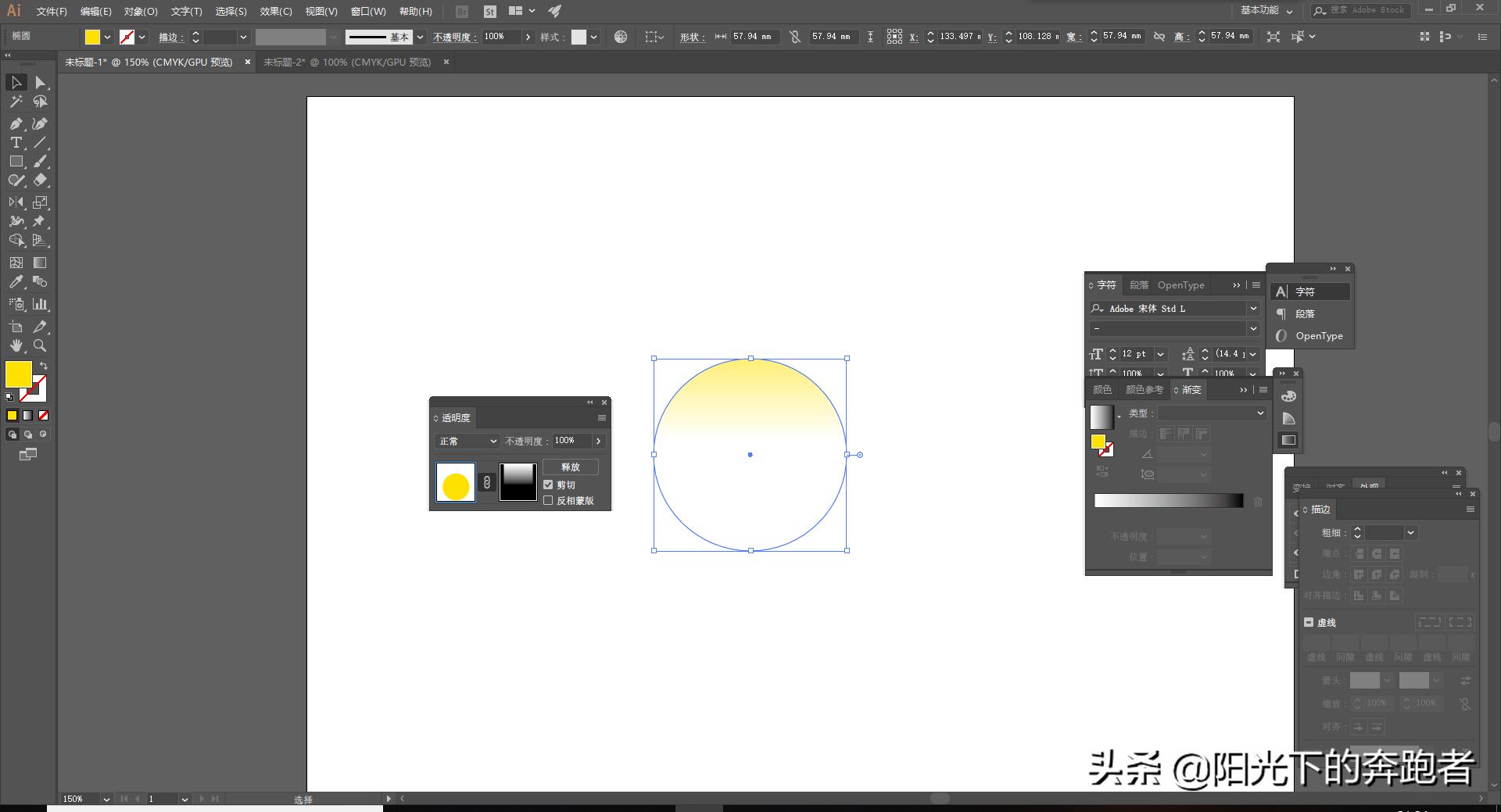
Task: Select the Rectangle tool
Action: tap(16, 162)
